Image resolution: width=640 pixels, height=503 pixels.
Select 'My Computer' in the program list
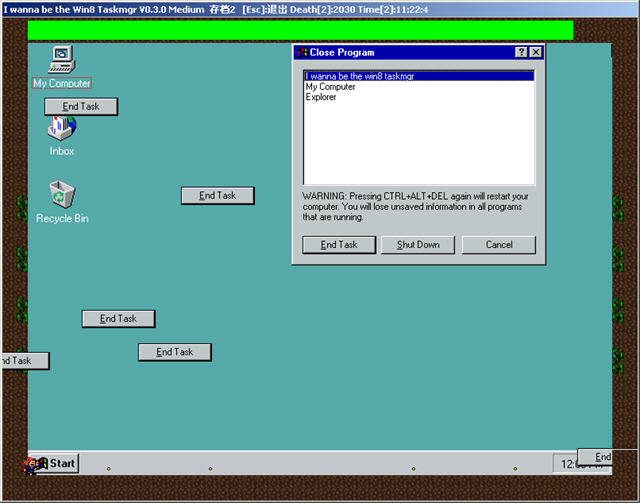(x=330, y=87)
